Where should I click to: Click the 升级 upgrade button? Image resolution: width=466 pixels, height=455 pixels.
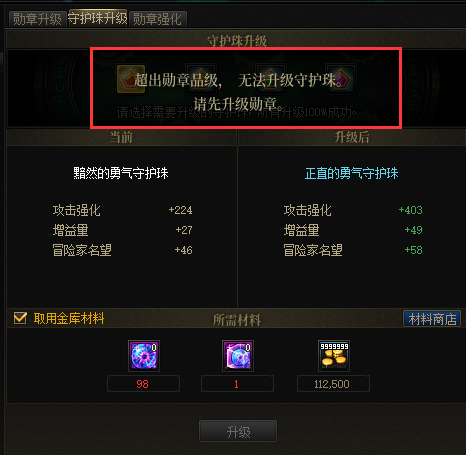pyautogui.click(x=238, y=431)
